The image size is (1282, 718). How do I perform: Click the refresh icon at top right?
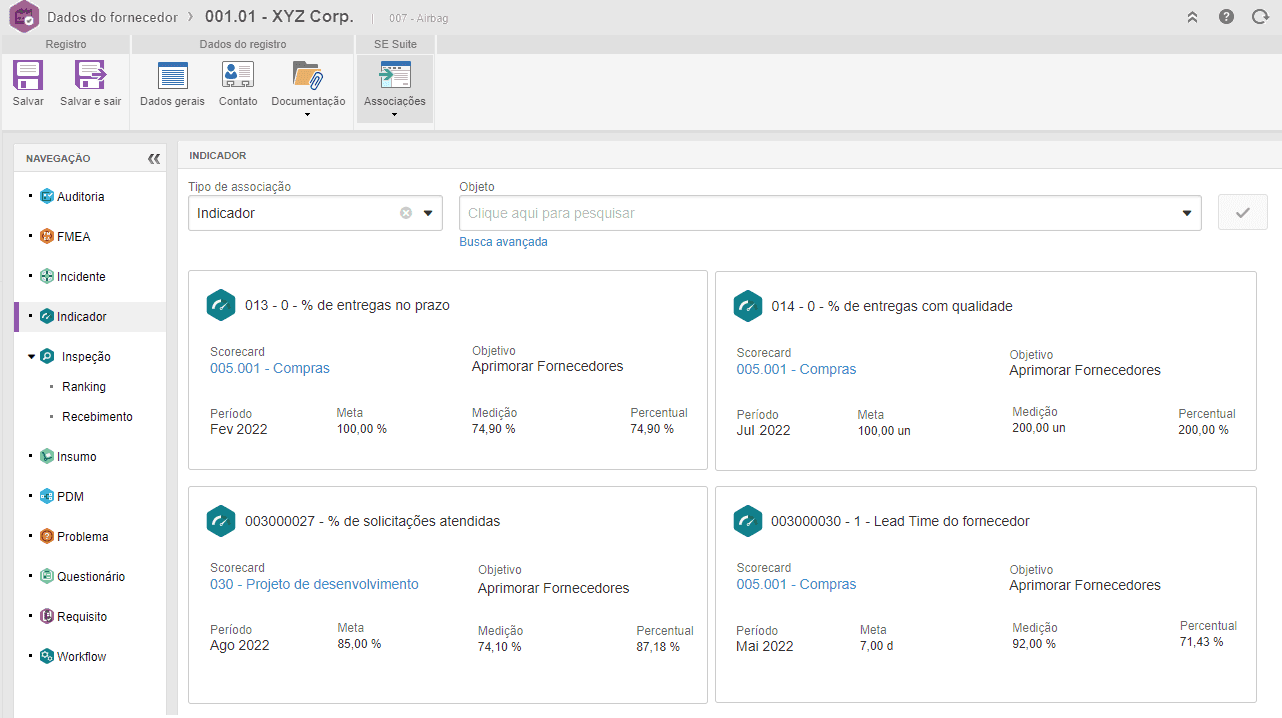1260,17
